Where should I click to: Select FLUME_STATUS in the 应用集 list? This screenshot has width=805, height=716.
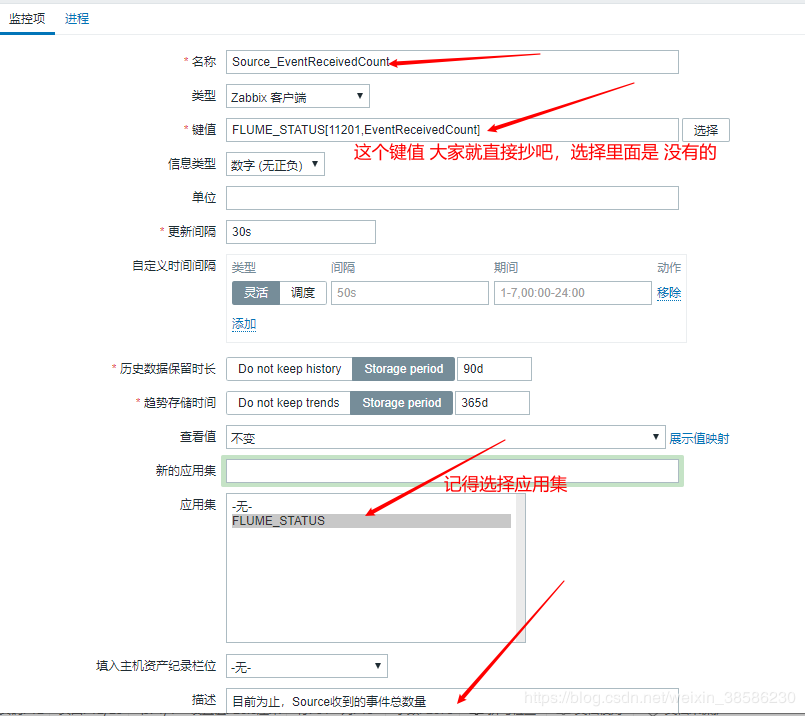(x=371, y=521)
